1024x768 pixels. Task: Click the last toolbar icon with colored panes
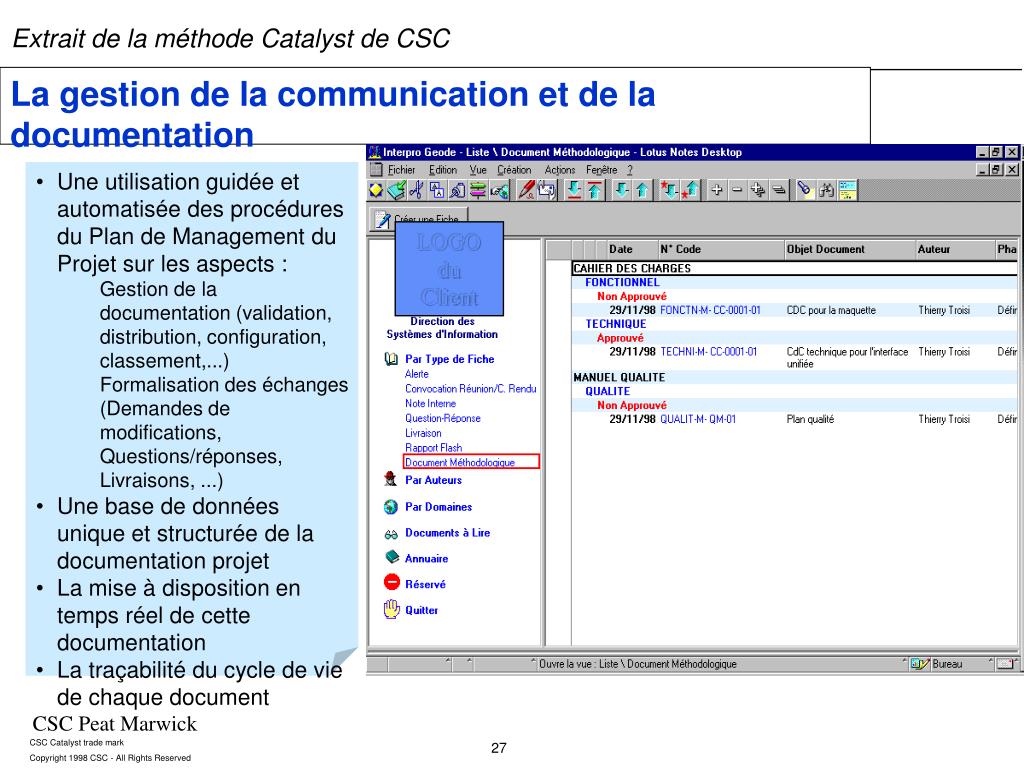point(847,190)
